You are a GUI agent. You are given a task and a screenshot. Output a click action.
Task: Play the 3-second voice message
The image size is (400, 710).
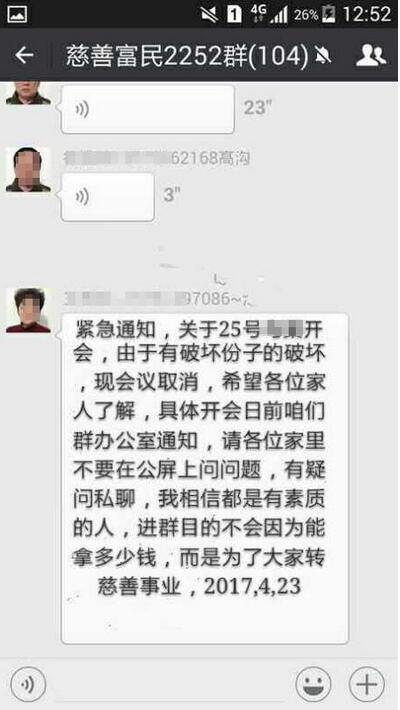tap(108, 197)
